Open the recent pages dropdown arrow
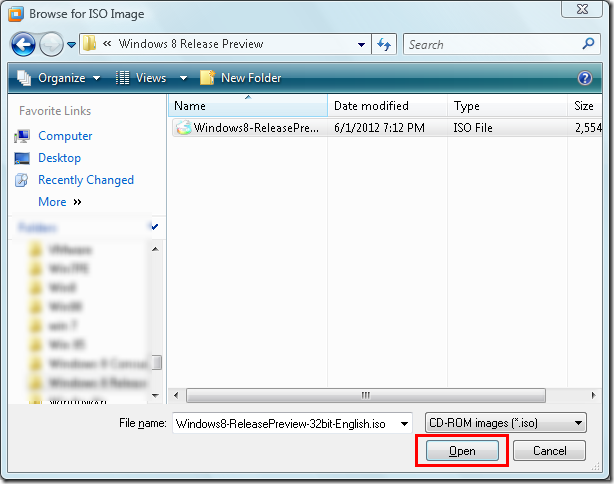Image resolution: width=614 pixels, height=484 pixels. coord(71,45)
